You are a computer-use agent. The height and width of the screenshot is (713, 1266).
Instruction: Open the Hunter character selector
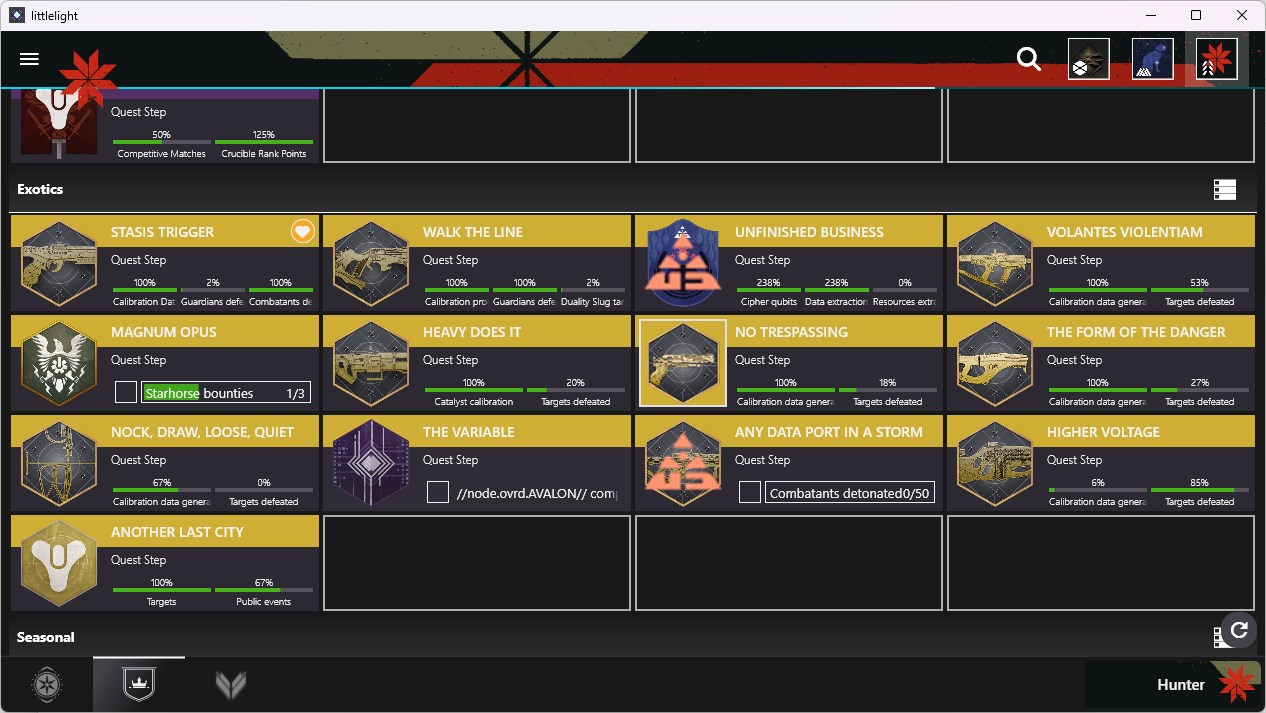coord(1172,685)
